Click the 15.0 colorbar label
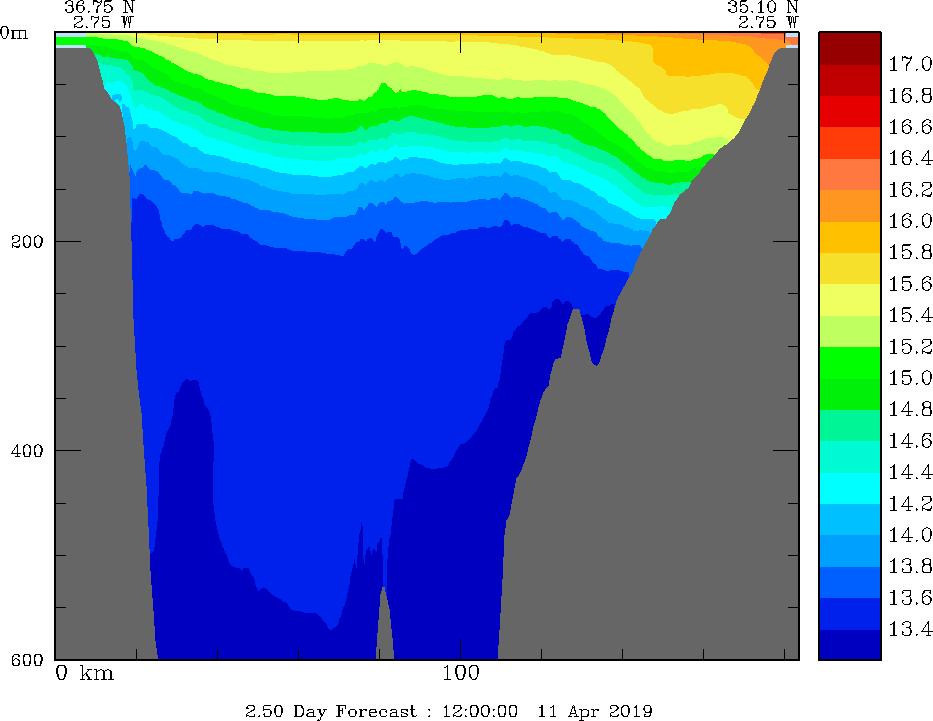The height and width of the screenshot is (721, 933). click(x=910, y=378)
